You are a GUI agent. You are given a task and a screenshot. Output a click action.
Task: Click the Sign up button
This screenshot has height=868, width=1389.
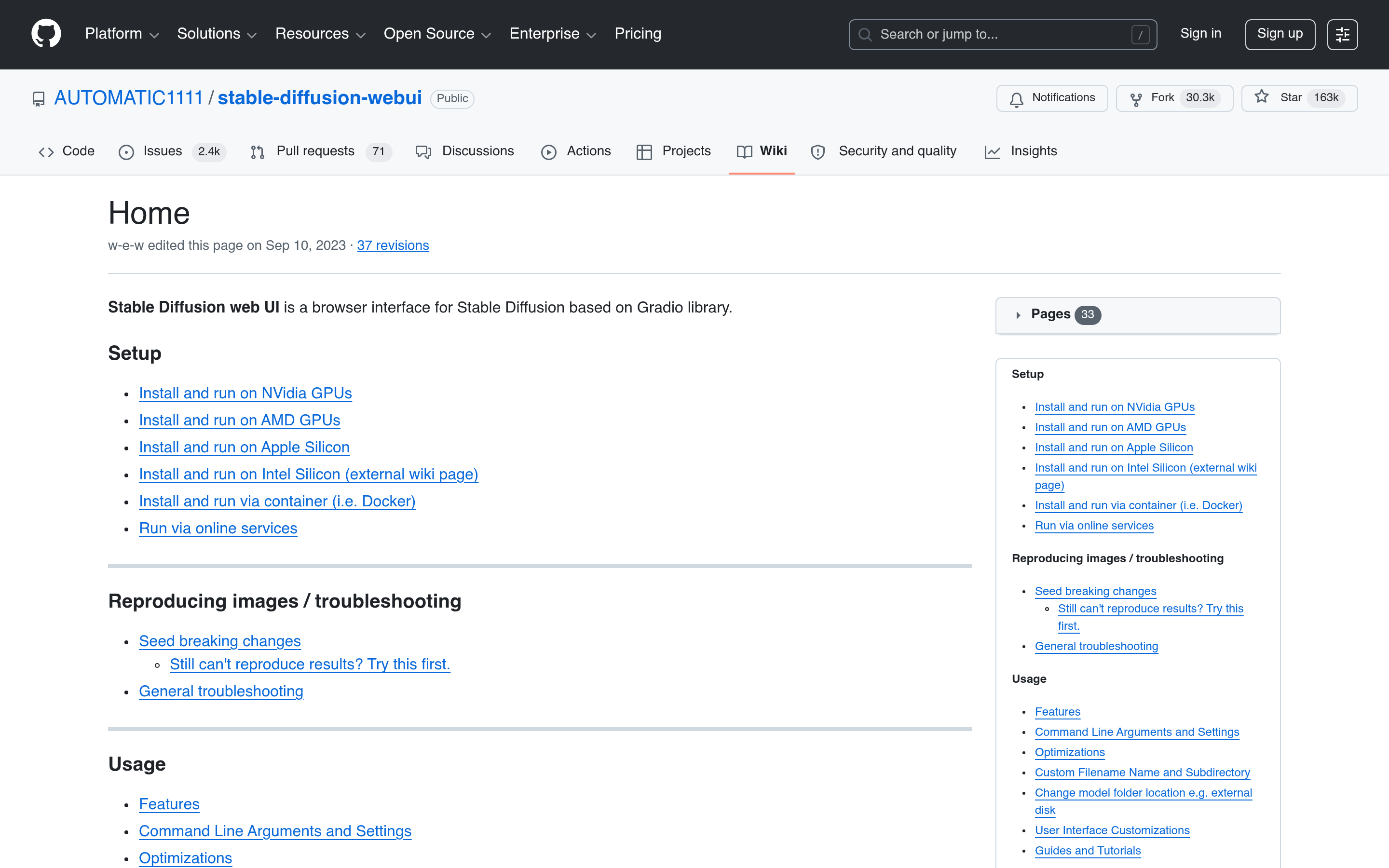pyautogui.click(x=1280, y=34)
